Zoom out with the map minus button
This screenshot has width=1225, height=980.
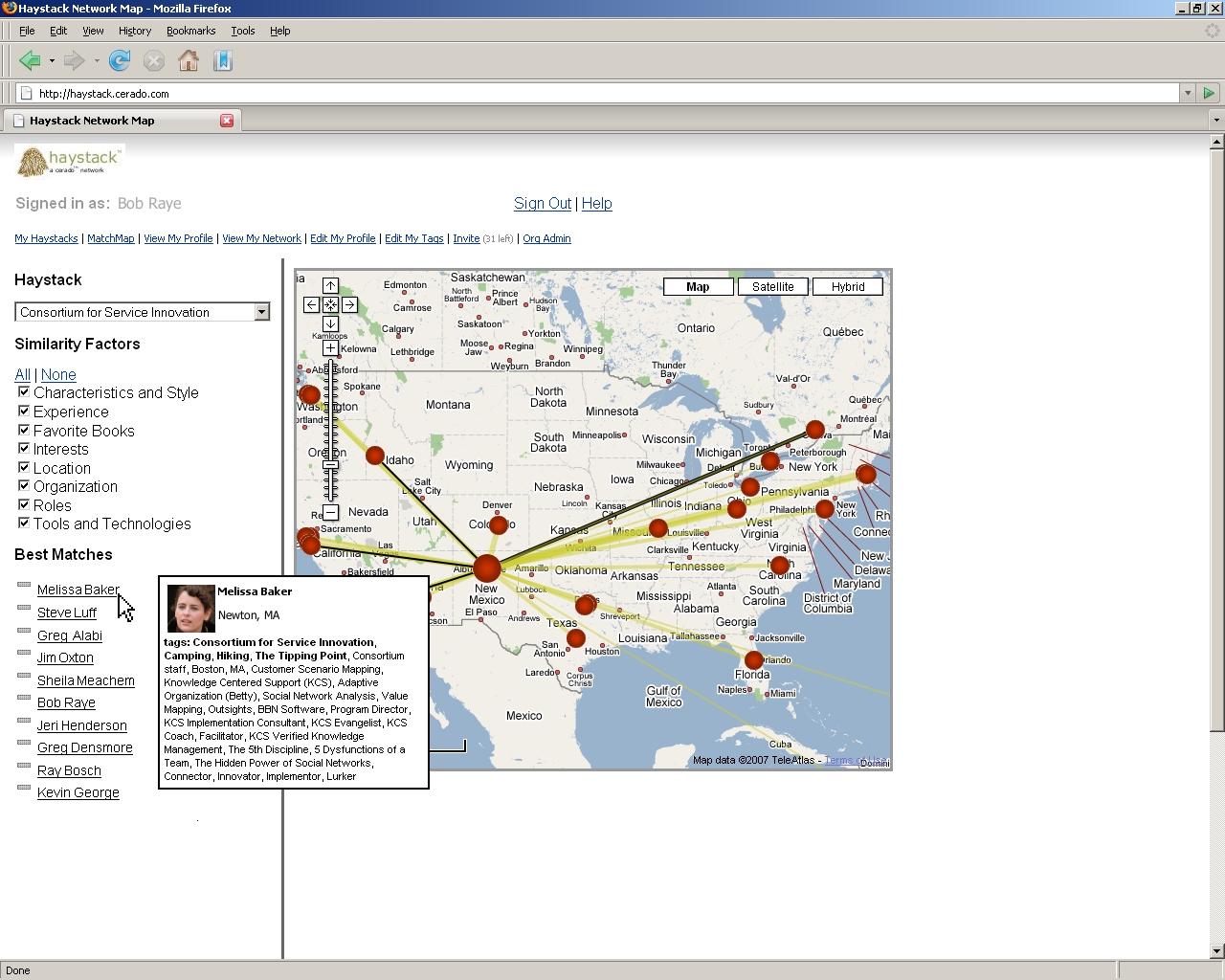coord(330,512)
